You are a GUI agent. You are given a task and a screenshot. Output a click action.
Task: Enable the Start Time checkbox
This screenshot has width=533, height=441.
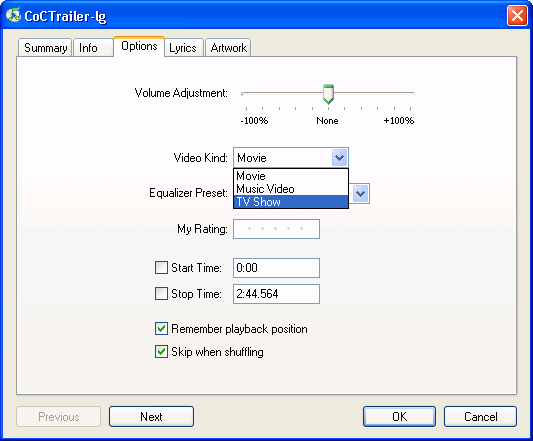(161, 268)
